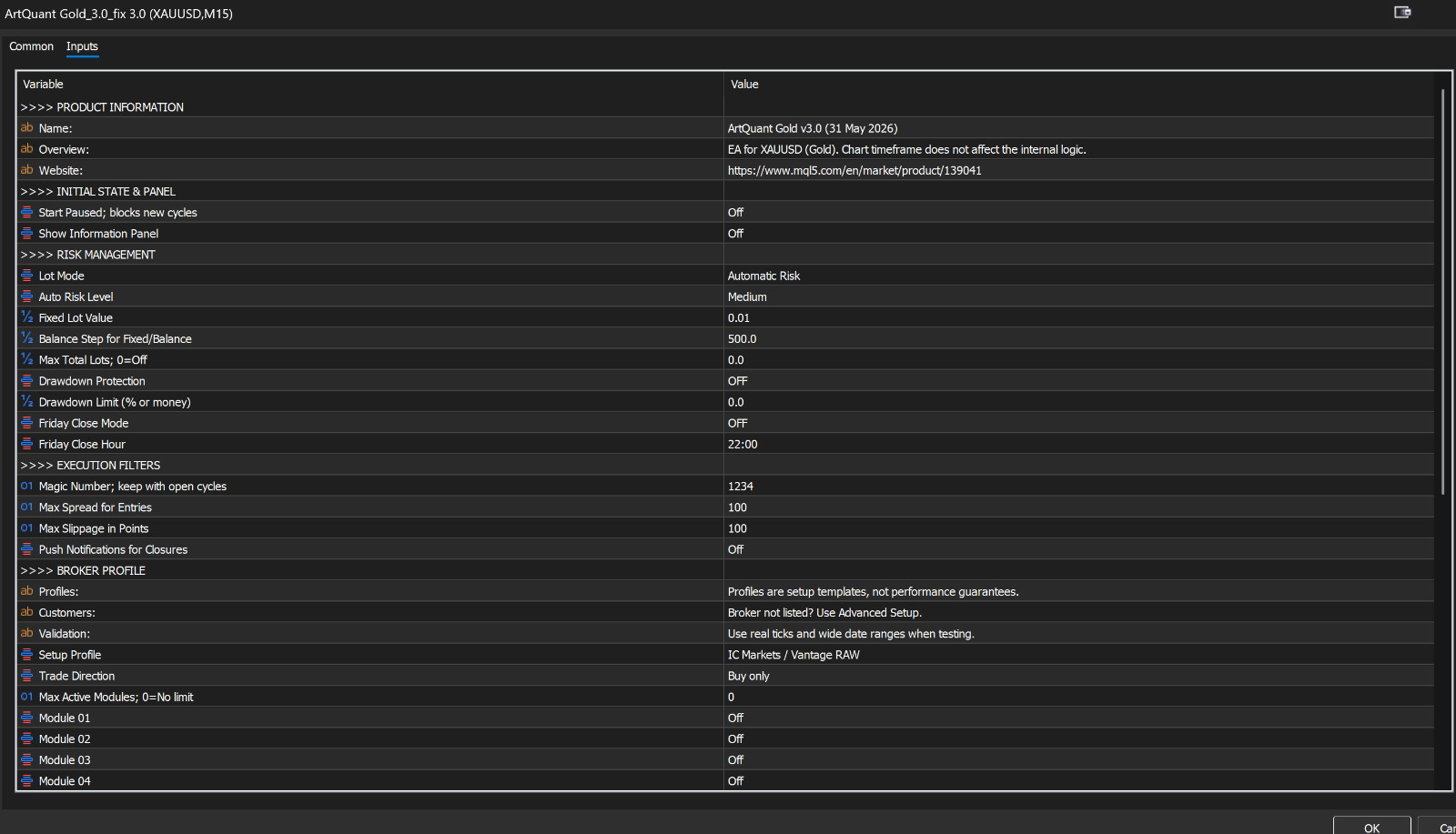The width and height of the screenshot is (1456, 834).
Task: Click the string icon beside Overview:
Action: tap(26, 149)
